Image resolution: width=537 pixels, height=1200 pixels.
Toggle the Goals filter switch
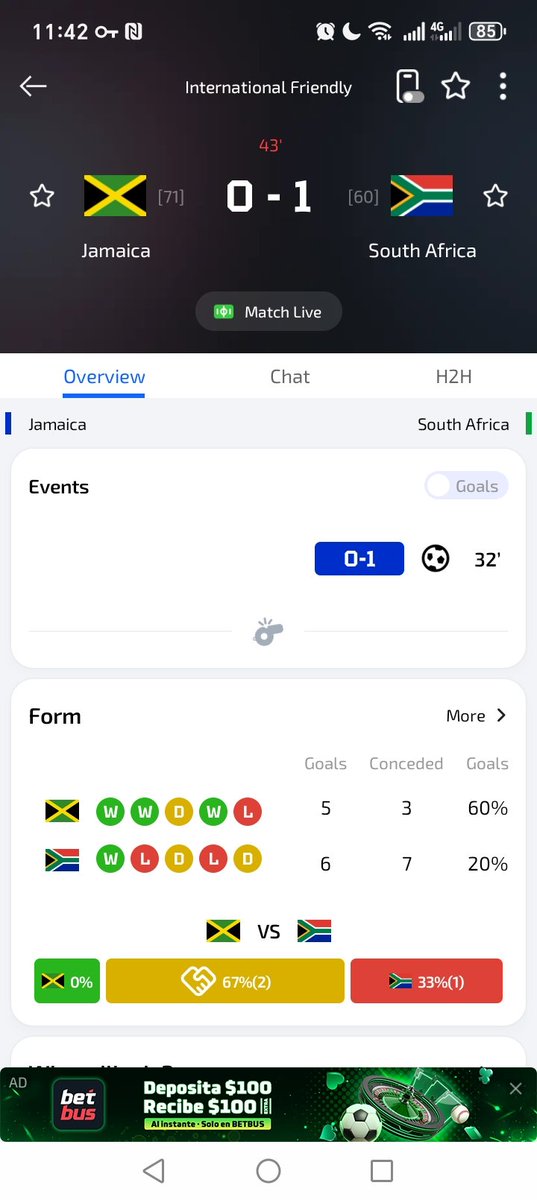tap(466, 486)
